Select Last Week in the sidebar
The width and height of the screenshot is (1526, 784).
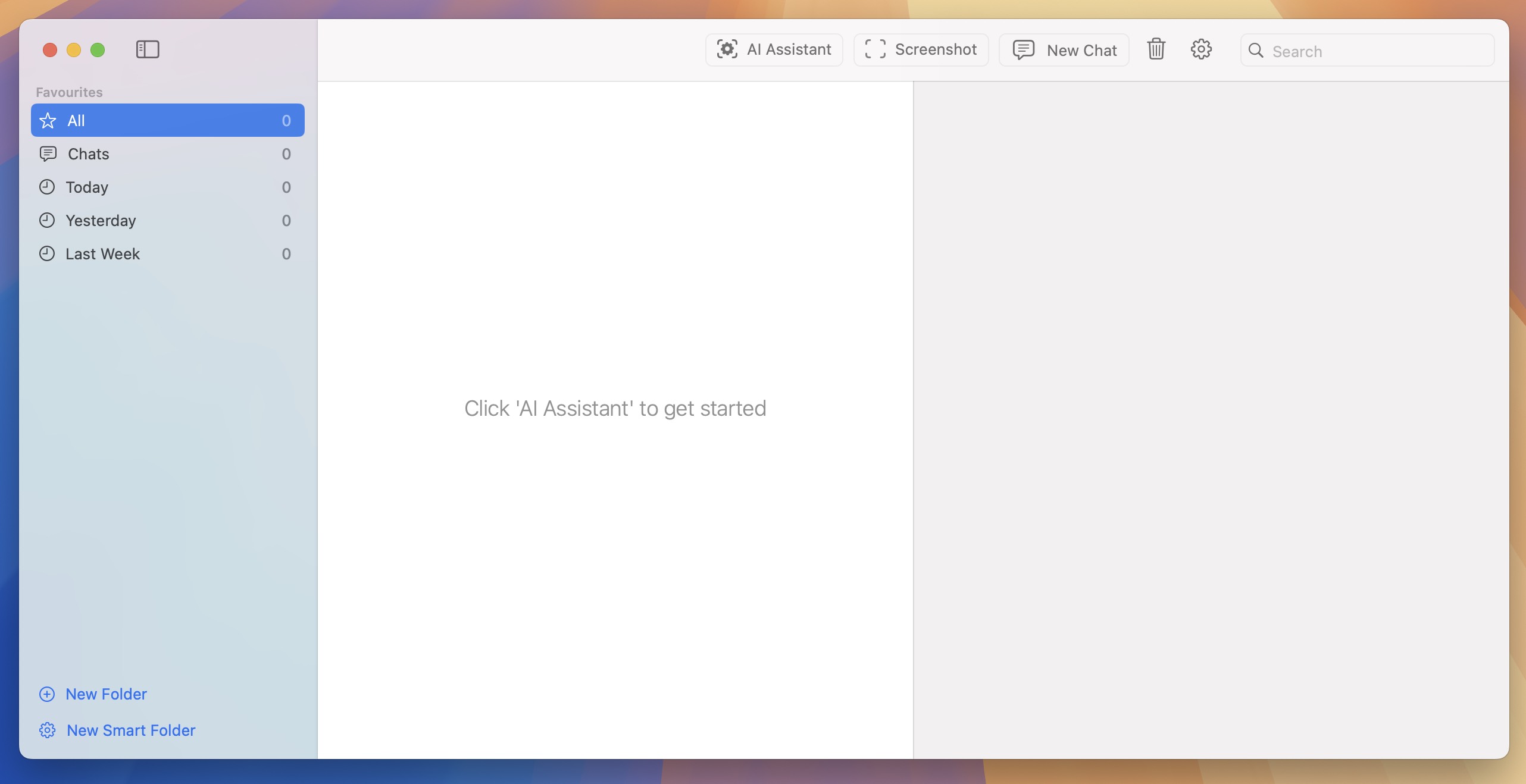102,253
